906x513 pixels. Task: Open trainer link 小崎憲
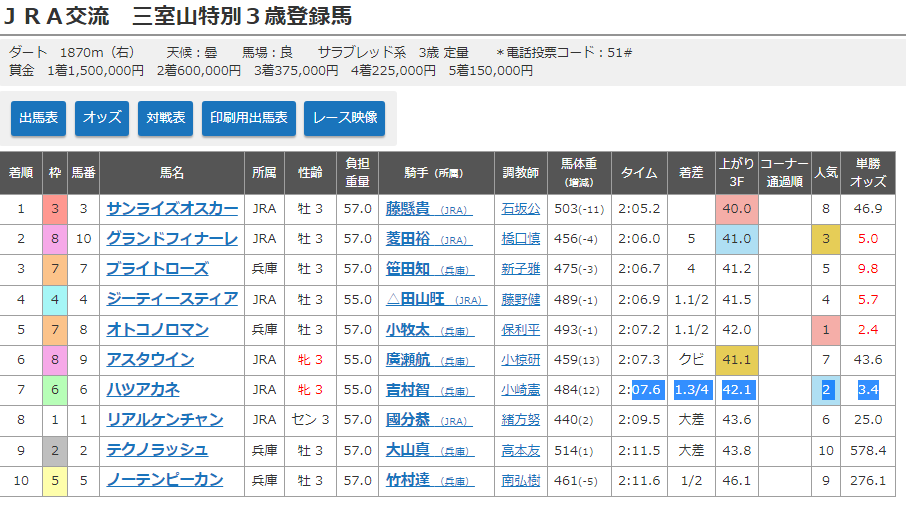point(521,390)
